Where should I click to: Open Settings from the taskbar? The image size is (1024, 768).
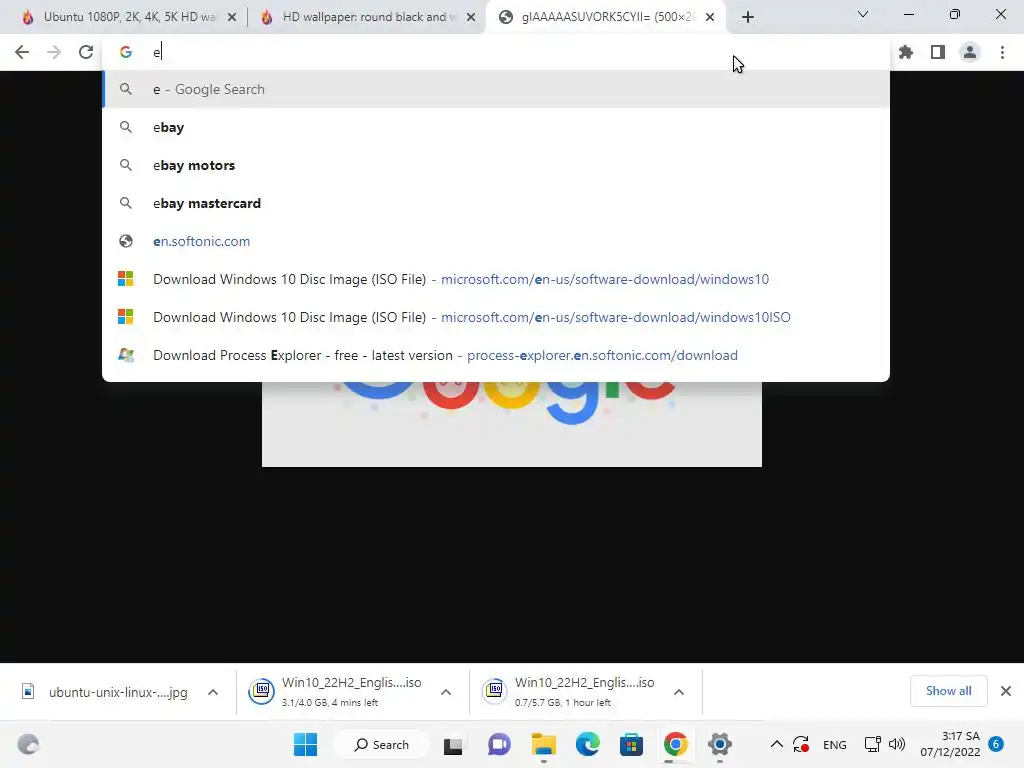[720, 744]
